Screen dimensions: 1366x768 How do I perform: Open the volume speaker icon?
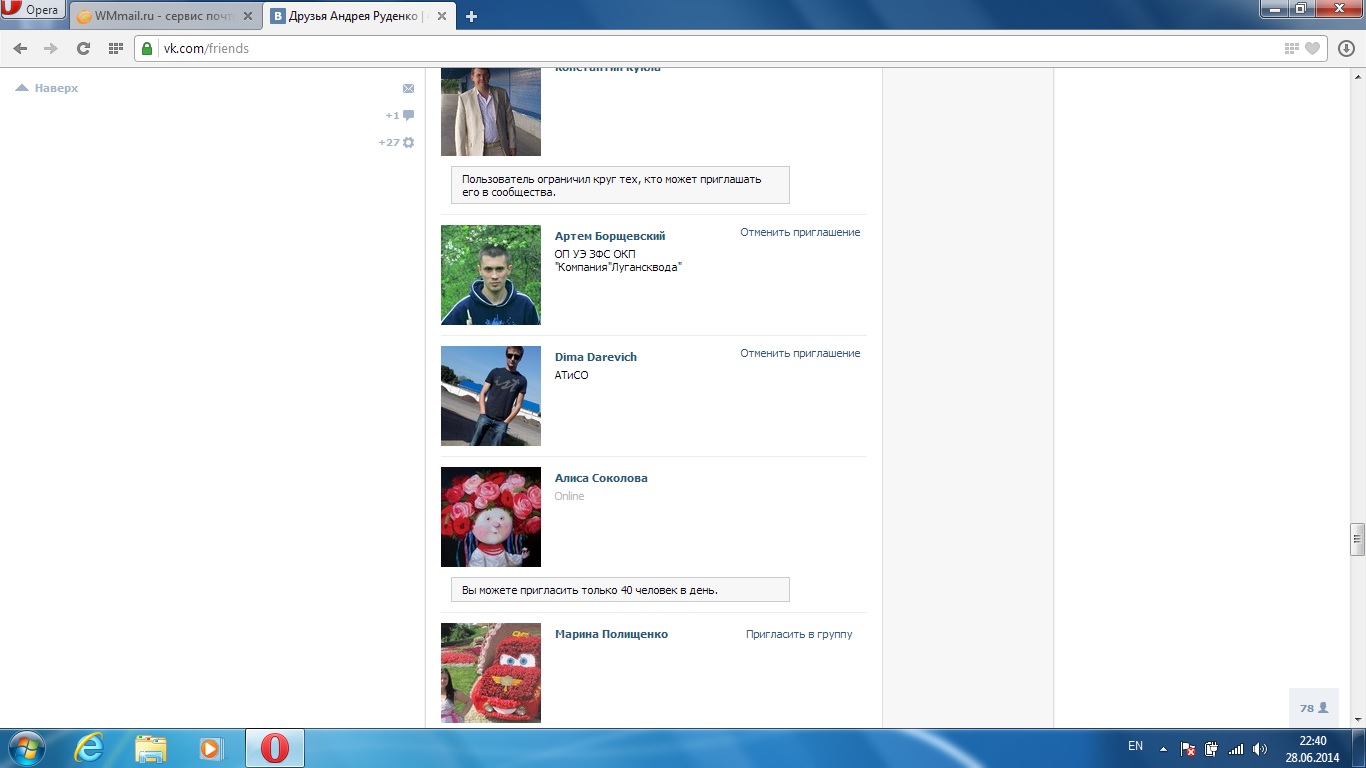coord(1260,748)
